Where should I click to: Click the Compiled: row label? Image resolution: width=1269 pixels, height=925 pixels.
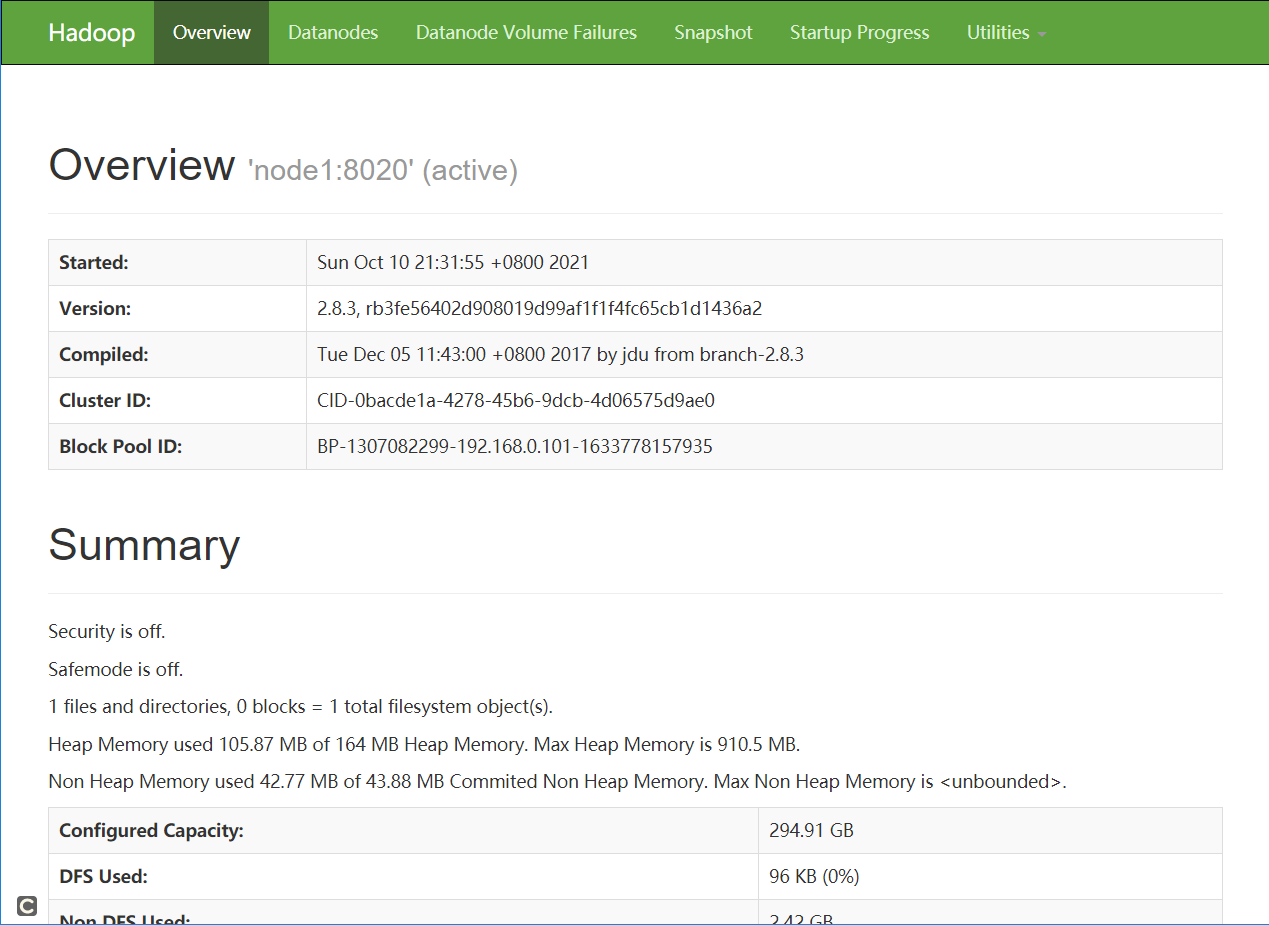coord(104,355)
